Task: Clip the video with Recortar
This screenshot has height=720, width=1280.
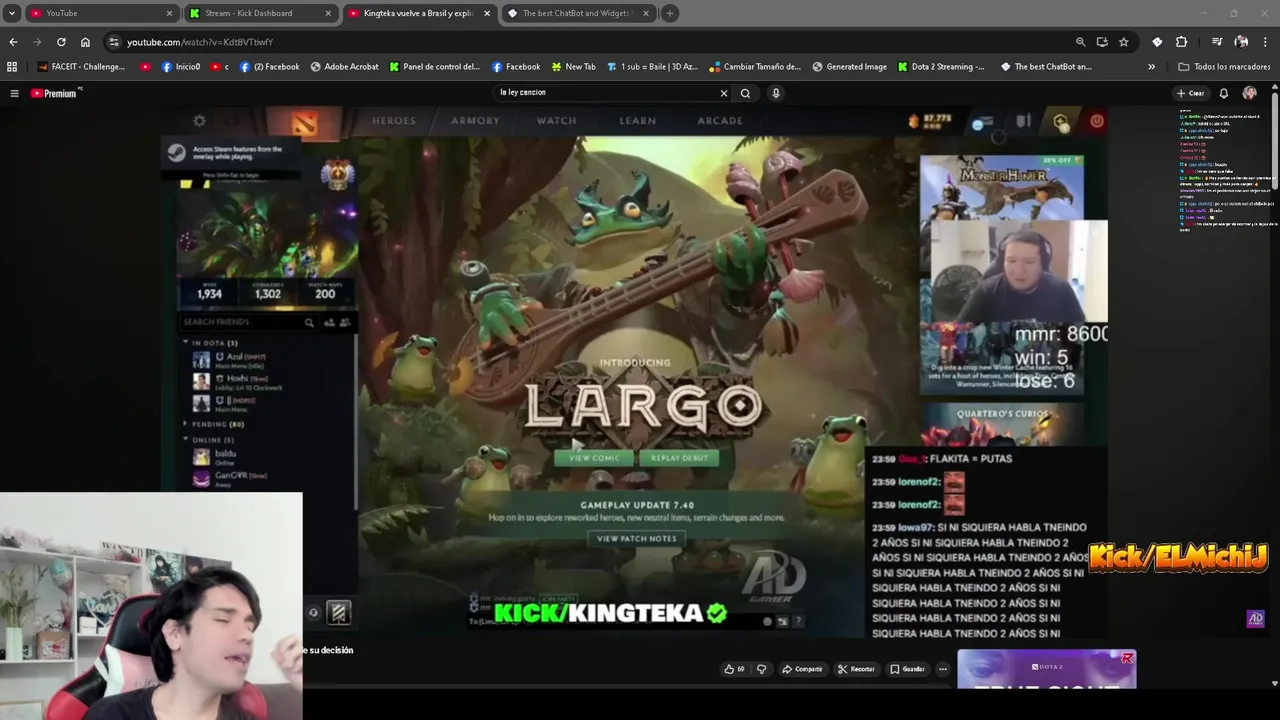Action: (857, 669)
